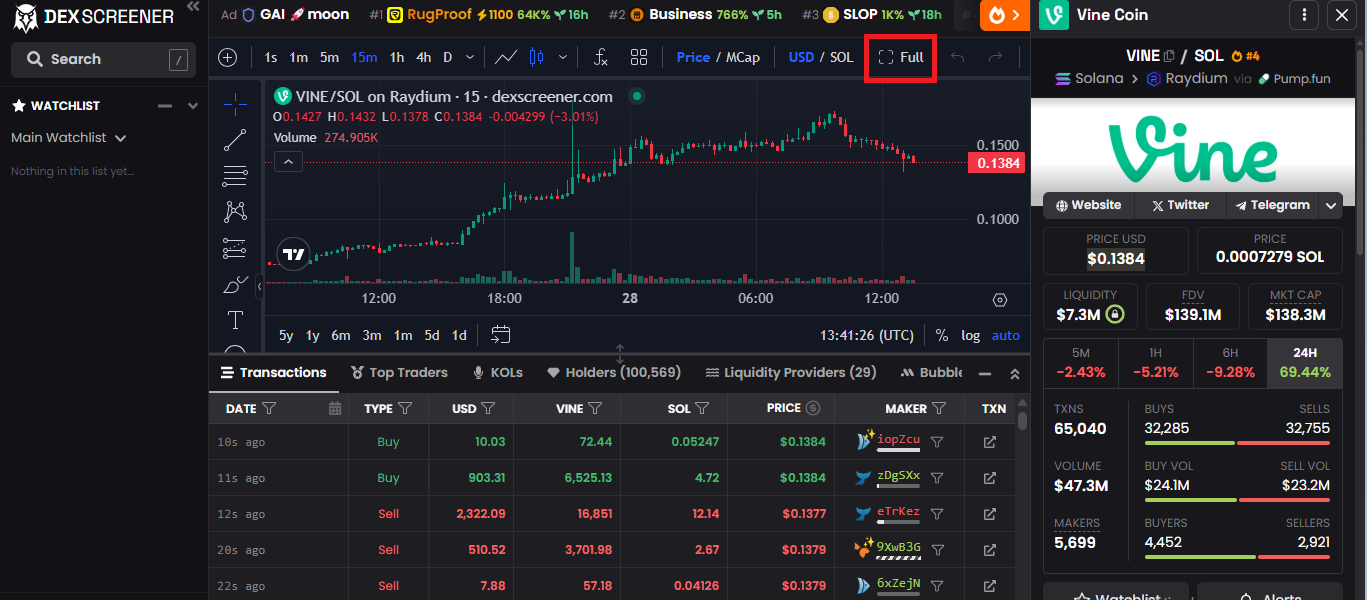
Task: Select the 4h chart interval
Action: coord(424,57)
